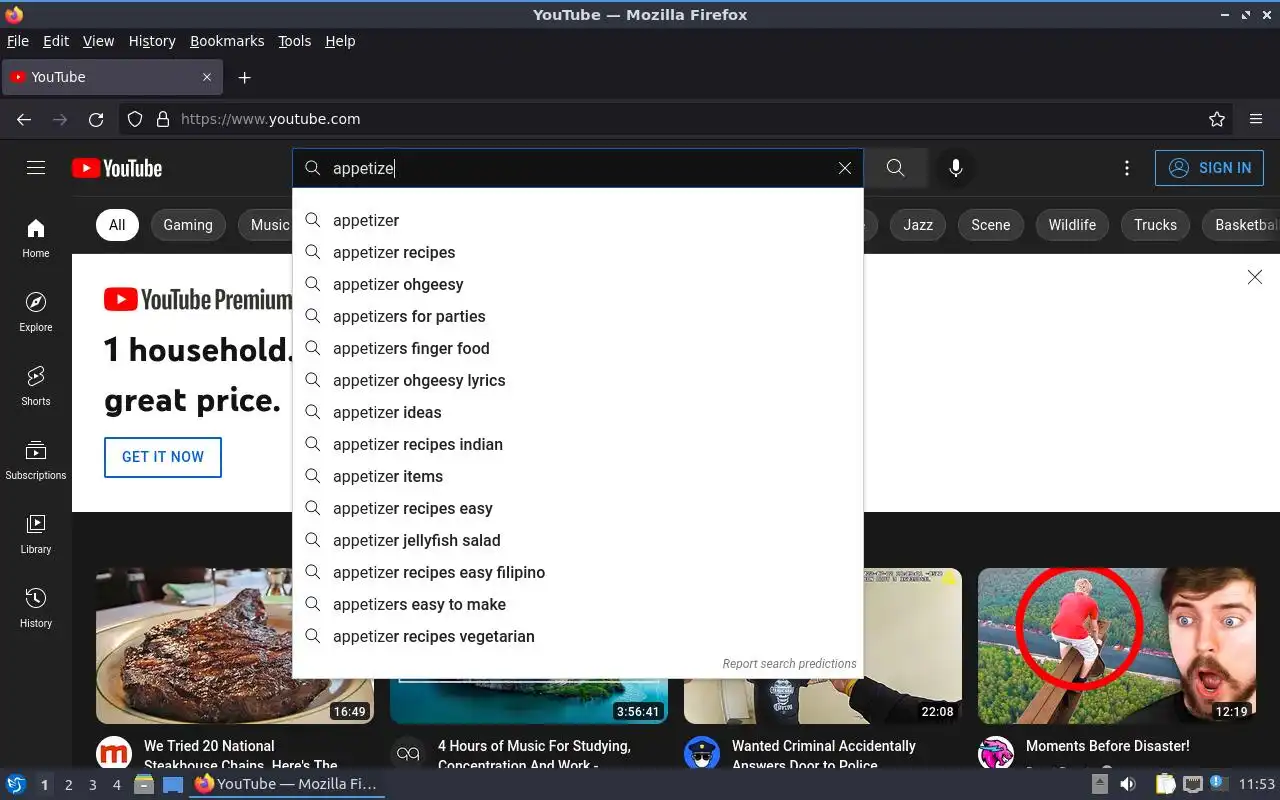Click GET IT NOW button
Screen dimensions: 1280x800
pyautogui.click(x=163, y=457)
